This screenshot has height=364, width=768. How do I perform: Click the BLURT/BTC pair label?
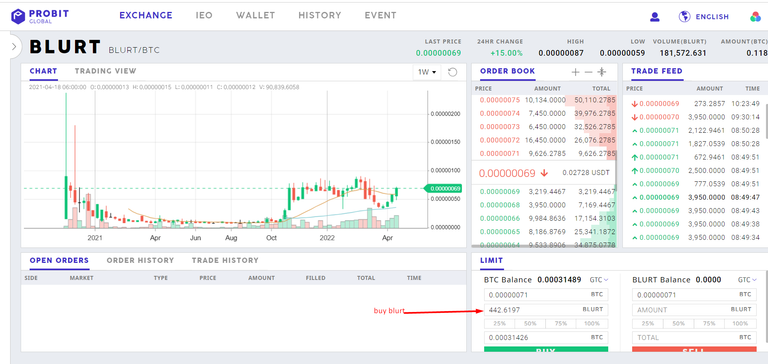134,50
